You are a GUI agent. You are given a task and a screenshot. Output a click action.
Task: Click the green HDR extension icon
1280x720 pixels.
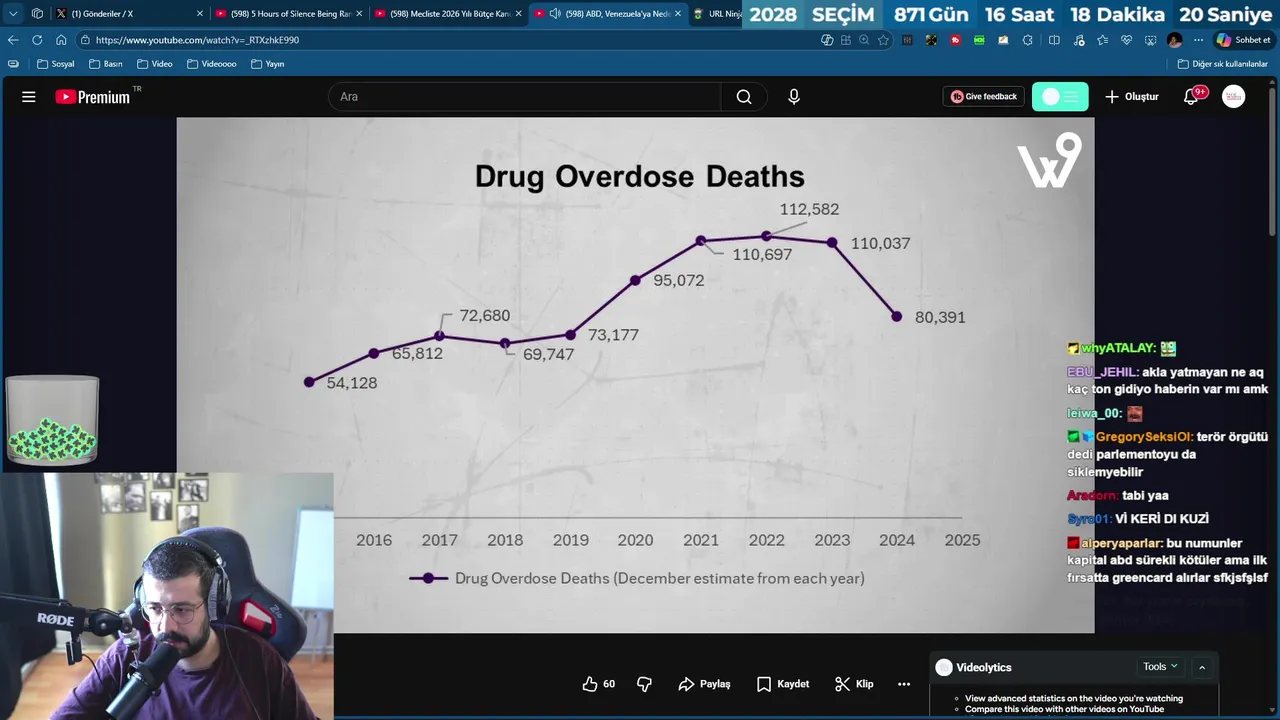pyautogui.click(x=979, y=40)
